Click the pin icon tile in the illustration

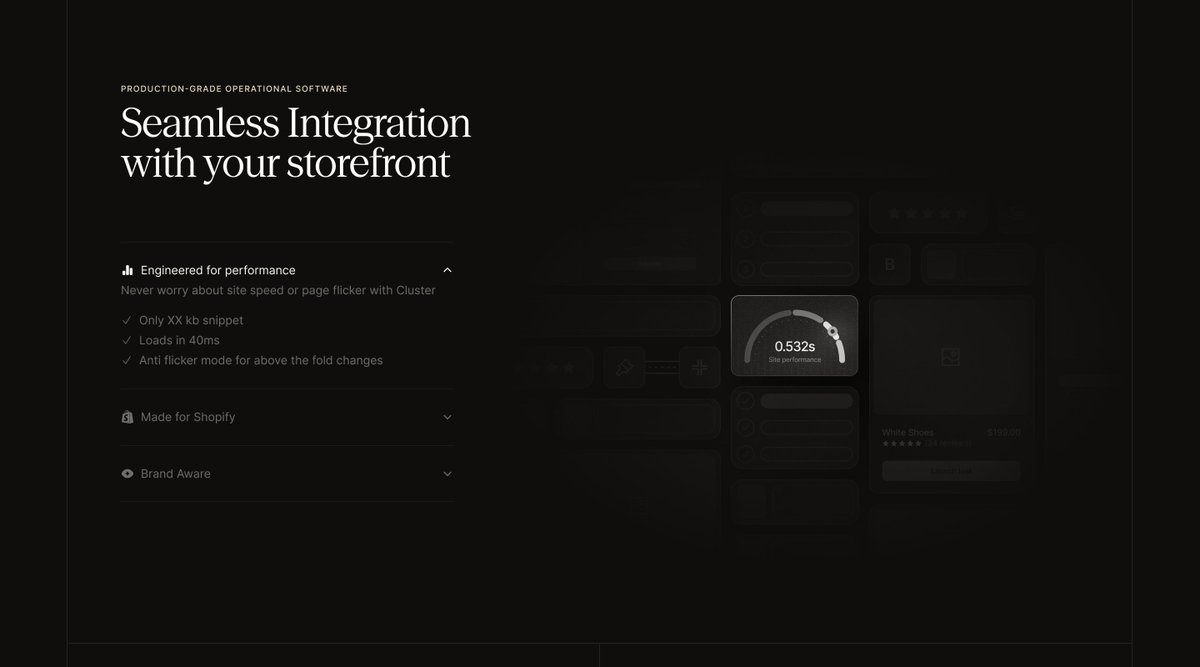pos(625,367)
